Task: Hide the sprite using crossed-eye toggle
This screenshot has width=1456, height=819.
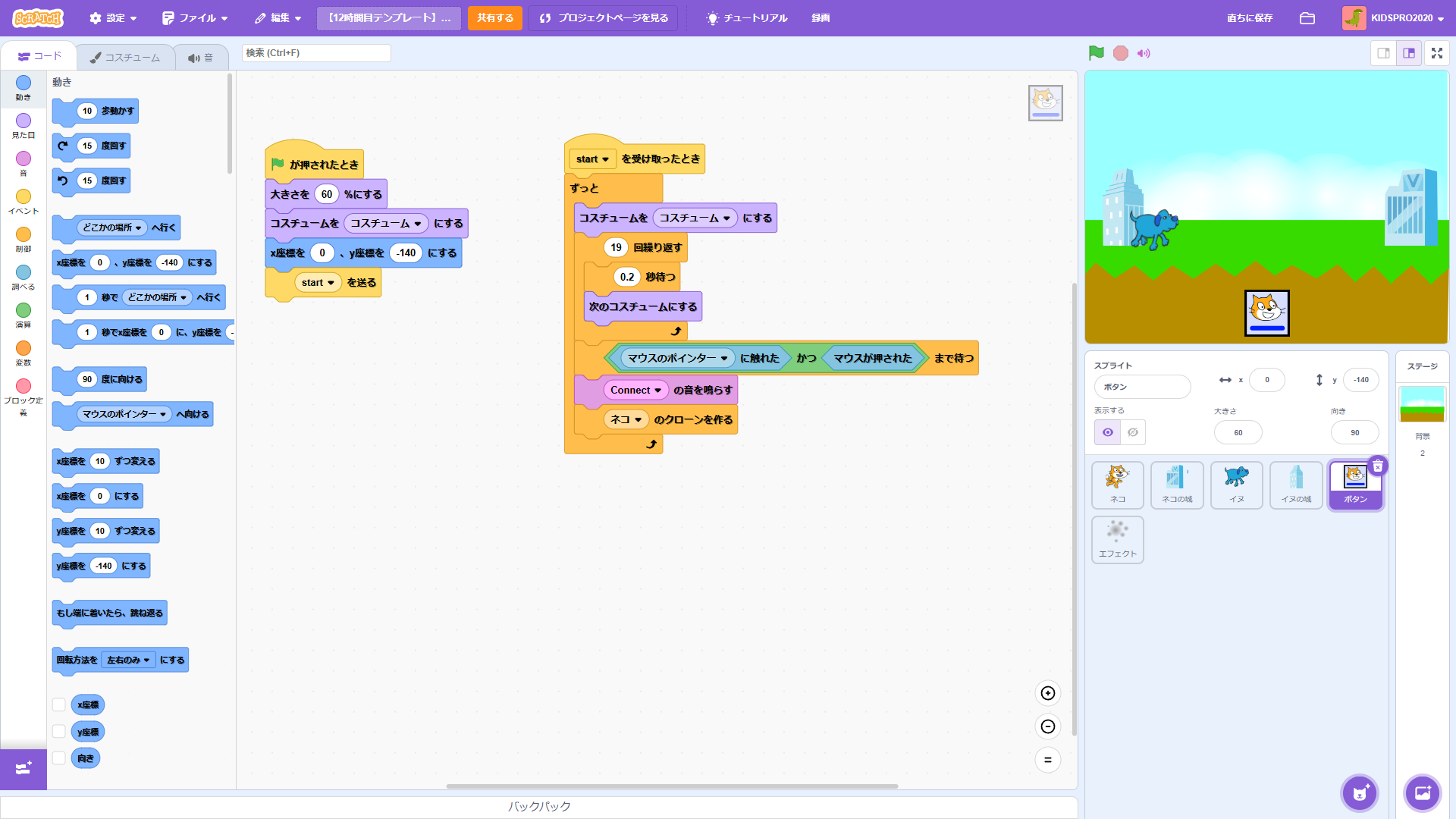Action: (x=1132, y=432)
